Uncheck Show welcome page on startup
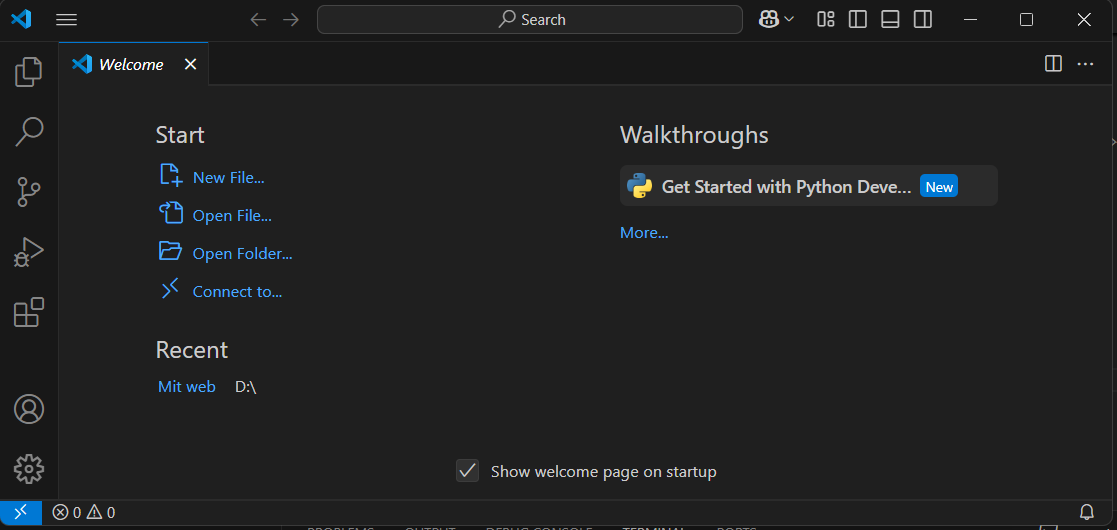Screen dimensions: 1117x530 coord(467,471)
